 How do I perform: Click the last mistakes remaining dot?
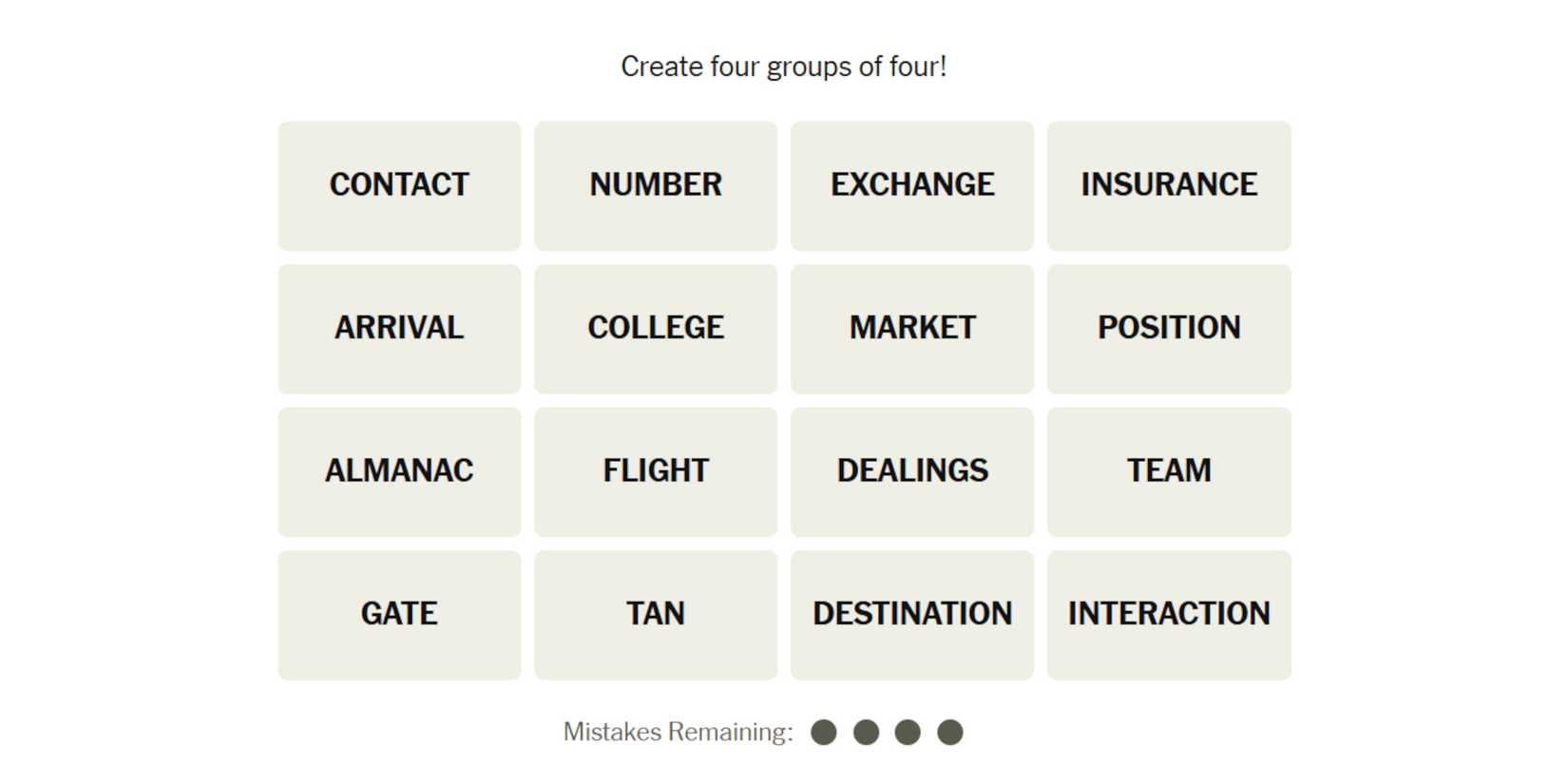click(x=950, y=733)
